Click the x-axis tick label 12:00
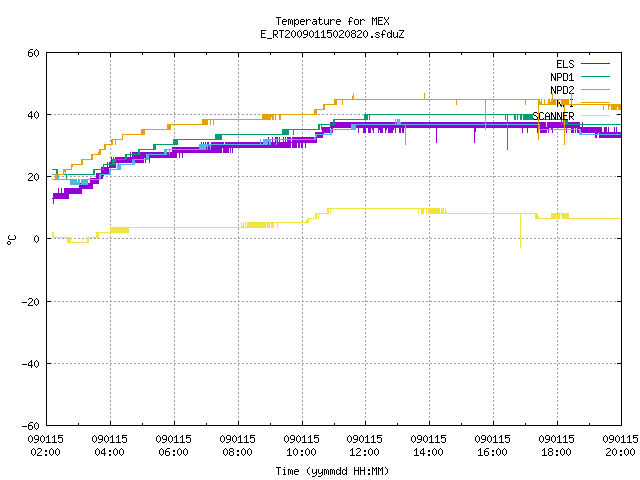 click(x=364, y=452)
